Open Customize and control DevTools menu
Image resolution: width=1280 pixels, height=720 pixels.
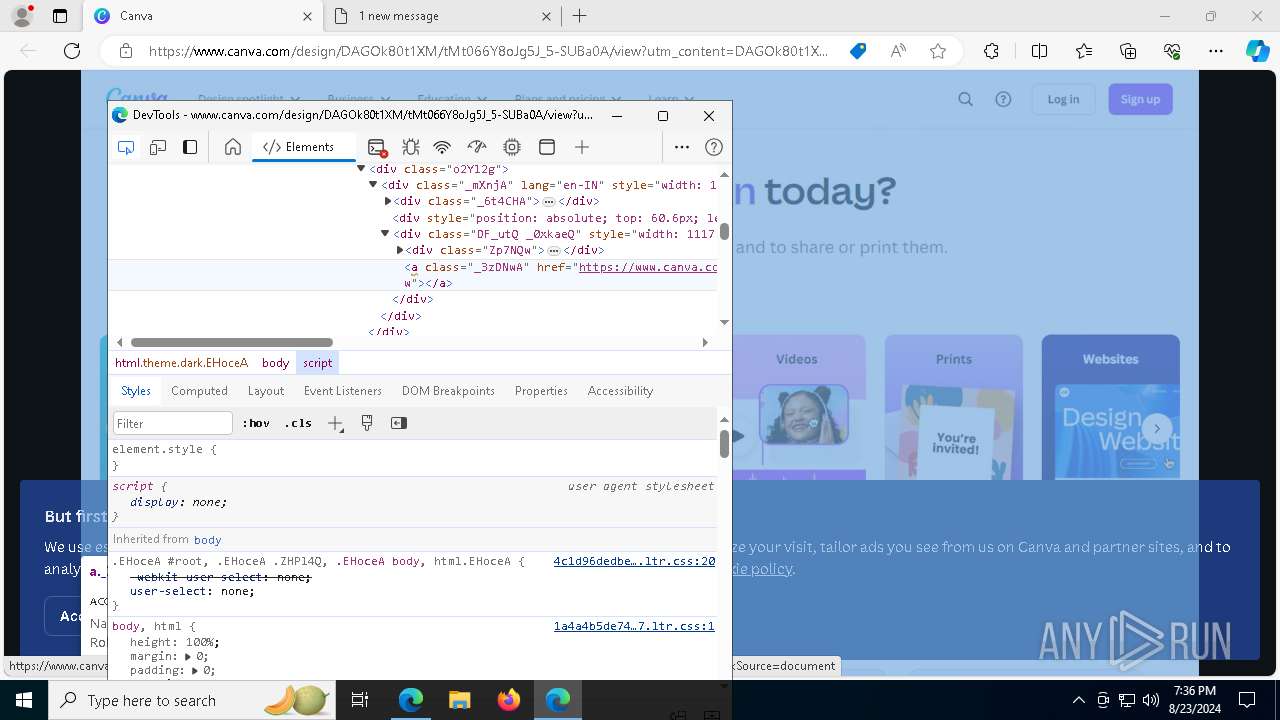point(682,147)
